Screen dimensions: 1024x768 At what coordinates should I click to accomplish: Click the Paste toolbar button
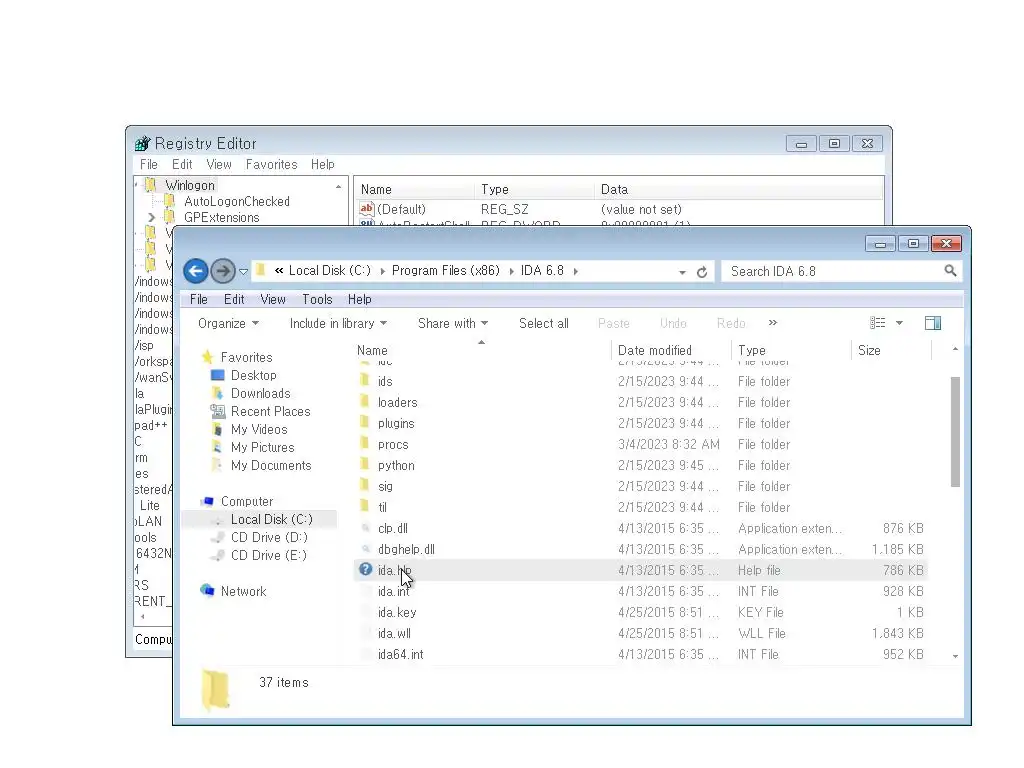pyautogui.click(x=613, y=323)
